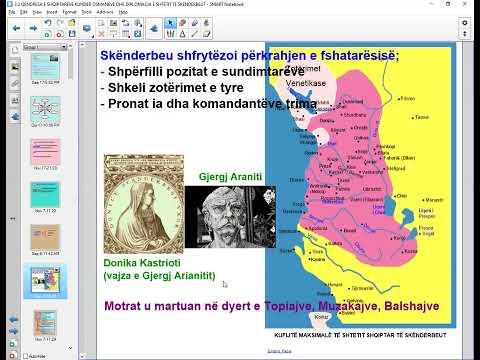Click the Insert Table icon
The image size is (480, 360).
125,34
